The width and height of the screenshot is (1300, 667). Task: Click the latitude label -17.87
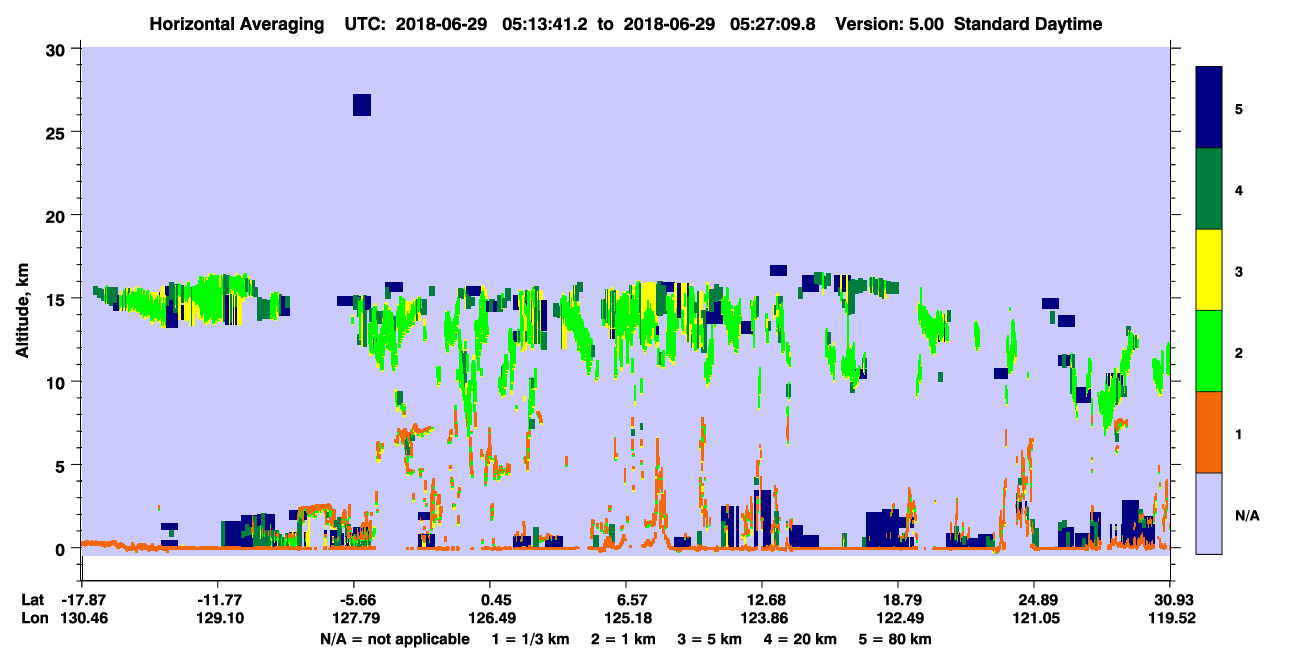(x=84, y=600)
